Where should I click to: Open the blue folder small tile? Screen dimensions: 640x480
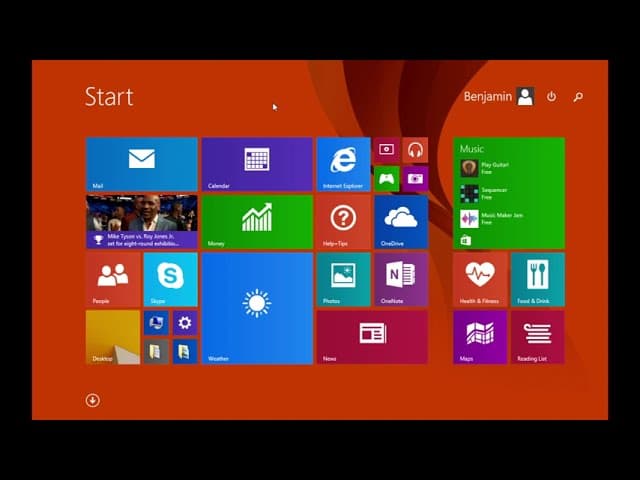pos(185,351)
